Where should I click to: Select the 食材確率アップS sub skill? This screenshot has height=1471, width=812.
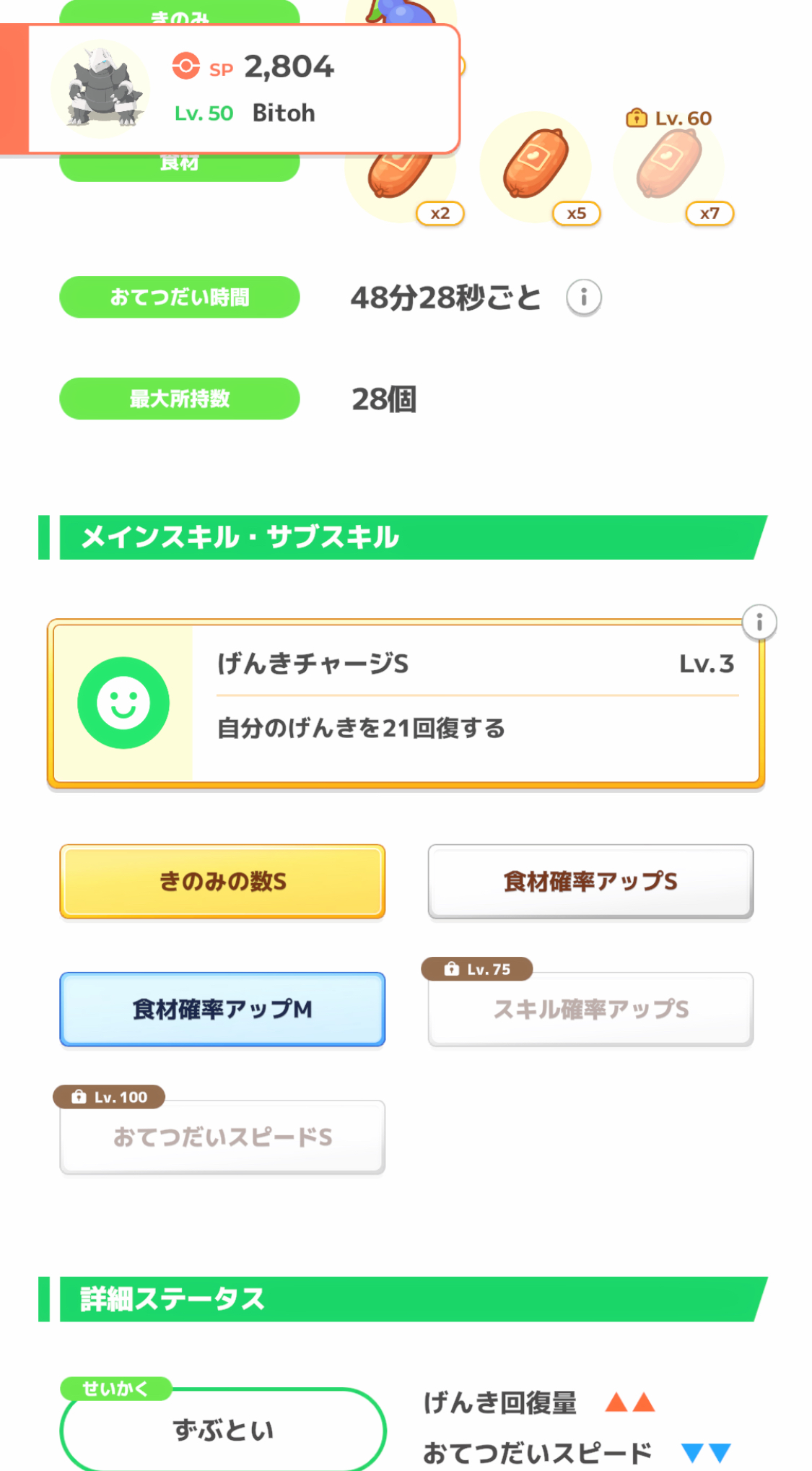[x=590, y=882]
